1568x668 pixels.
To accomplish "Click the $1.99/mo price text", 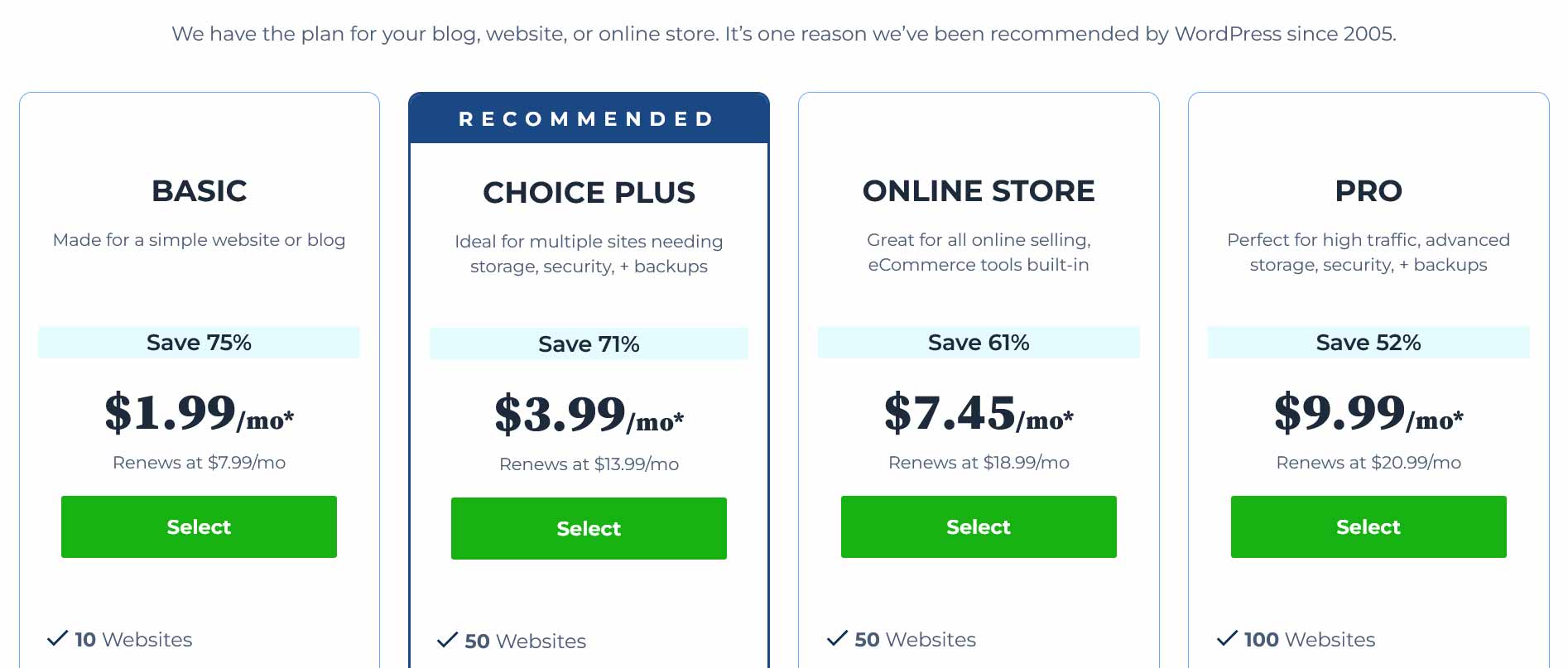I will [x=199, y=413].
